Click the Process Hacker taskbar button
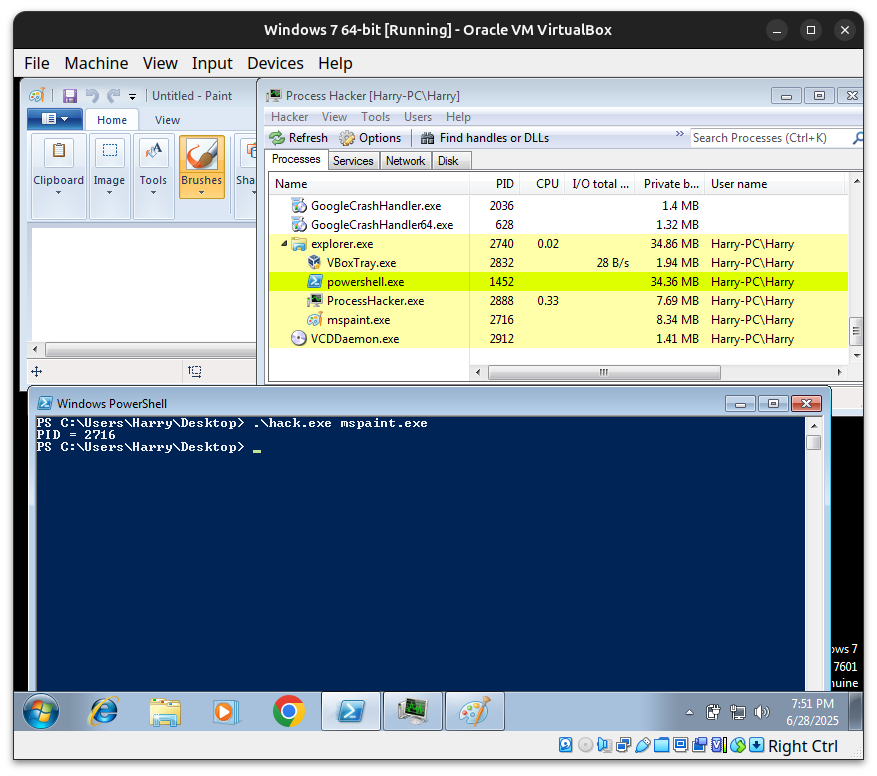 (x=413, y=711)
